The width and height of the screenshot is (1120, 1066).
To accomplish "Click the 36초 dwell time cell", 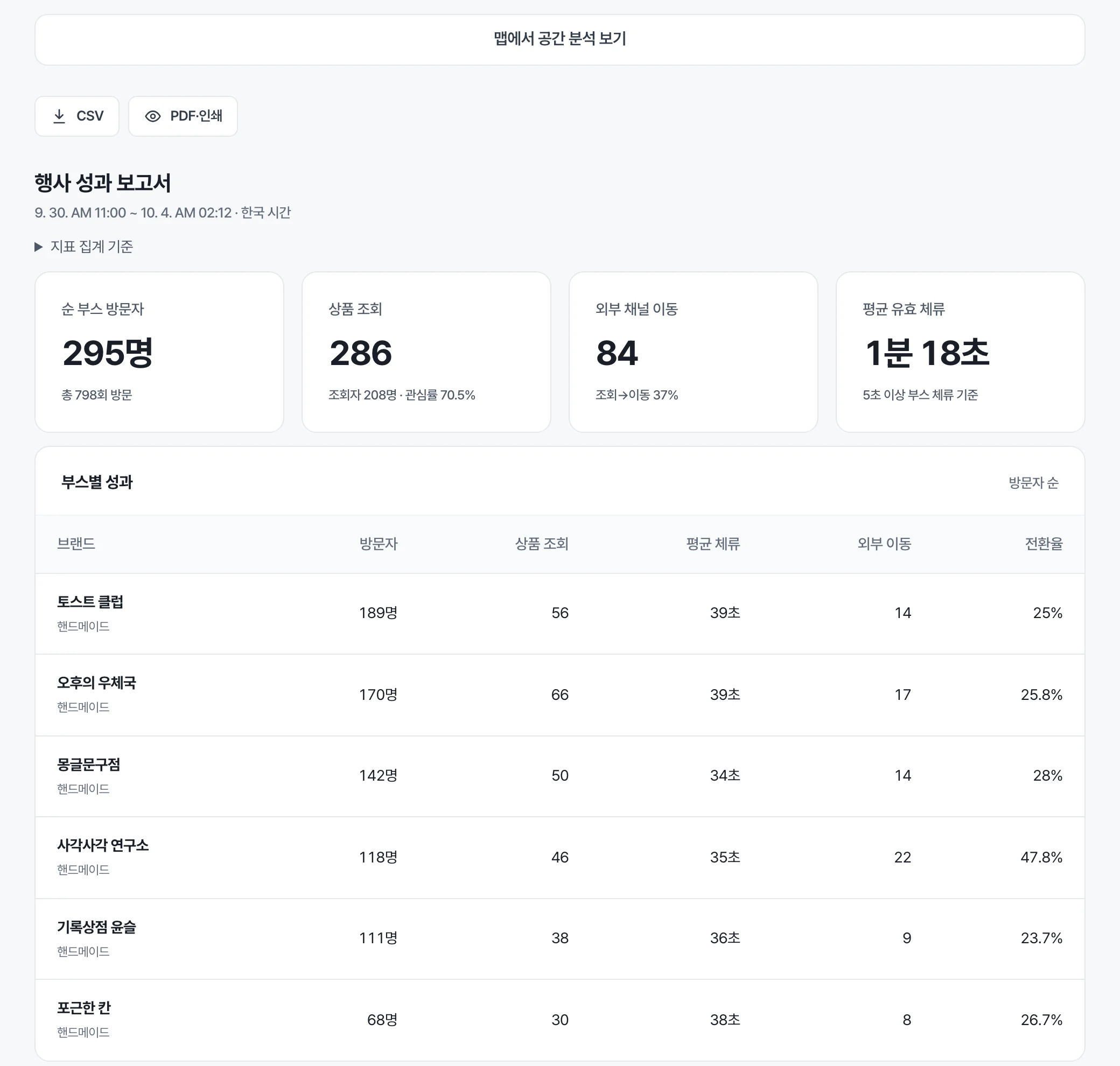I will (x=725, y=938).
